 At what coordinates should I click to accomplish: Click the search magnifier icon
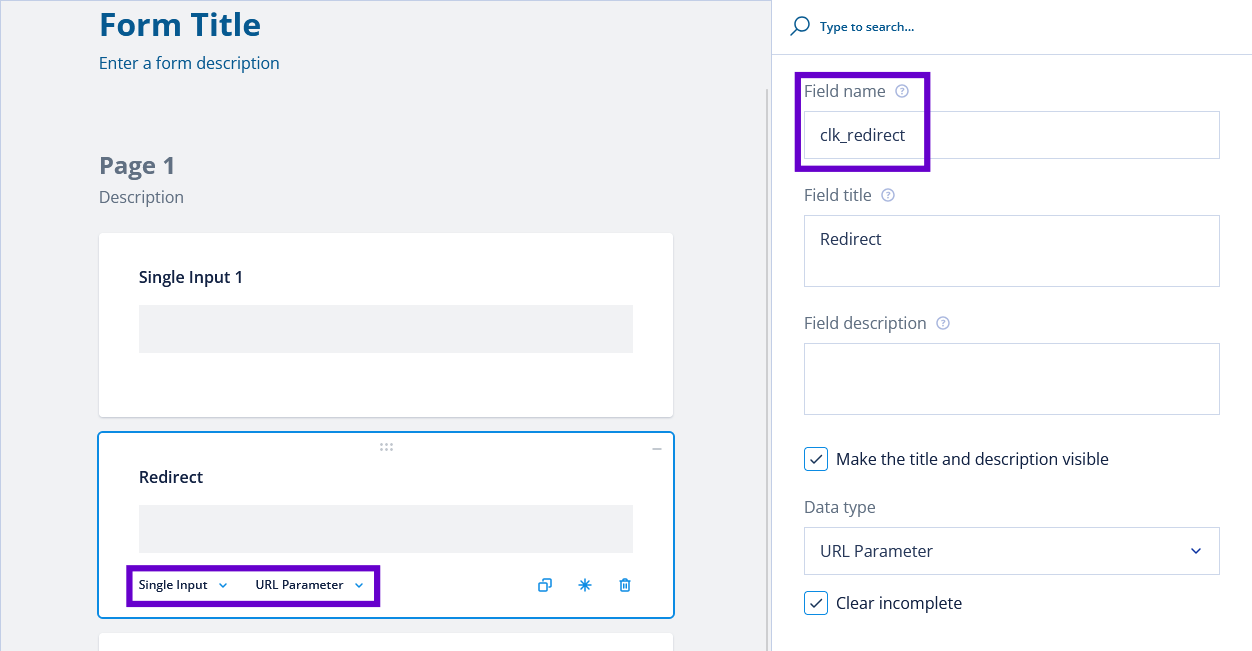800,27
